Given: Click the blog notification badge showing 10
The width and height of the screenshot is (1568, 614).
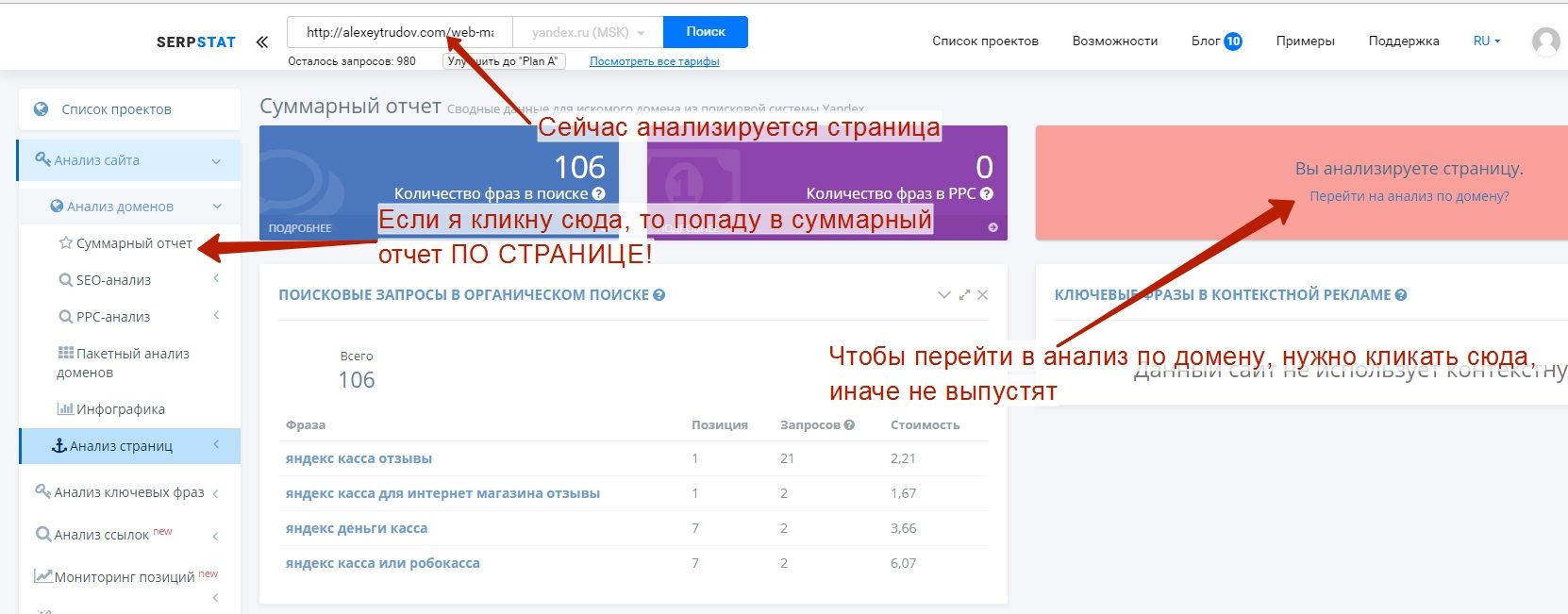Looking at the screenshot, I should [1233, 41].
